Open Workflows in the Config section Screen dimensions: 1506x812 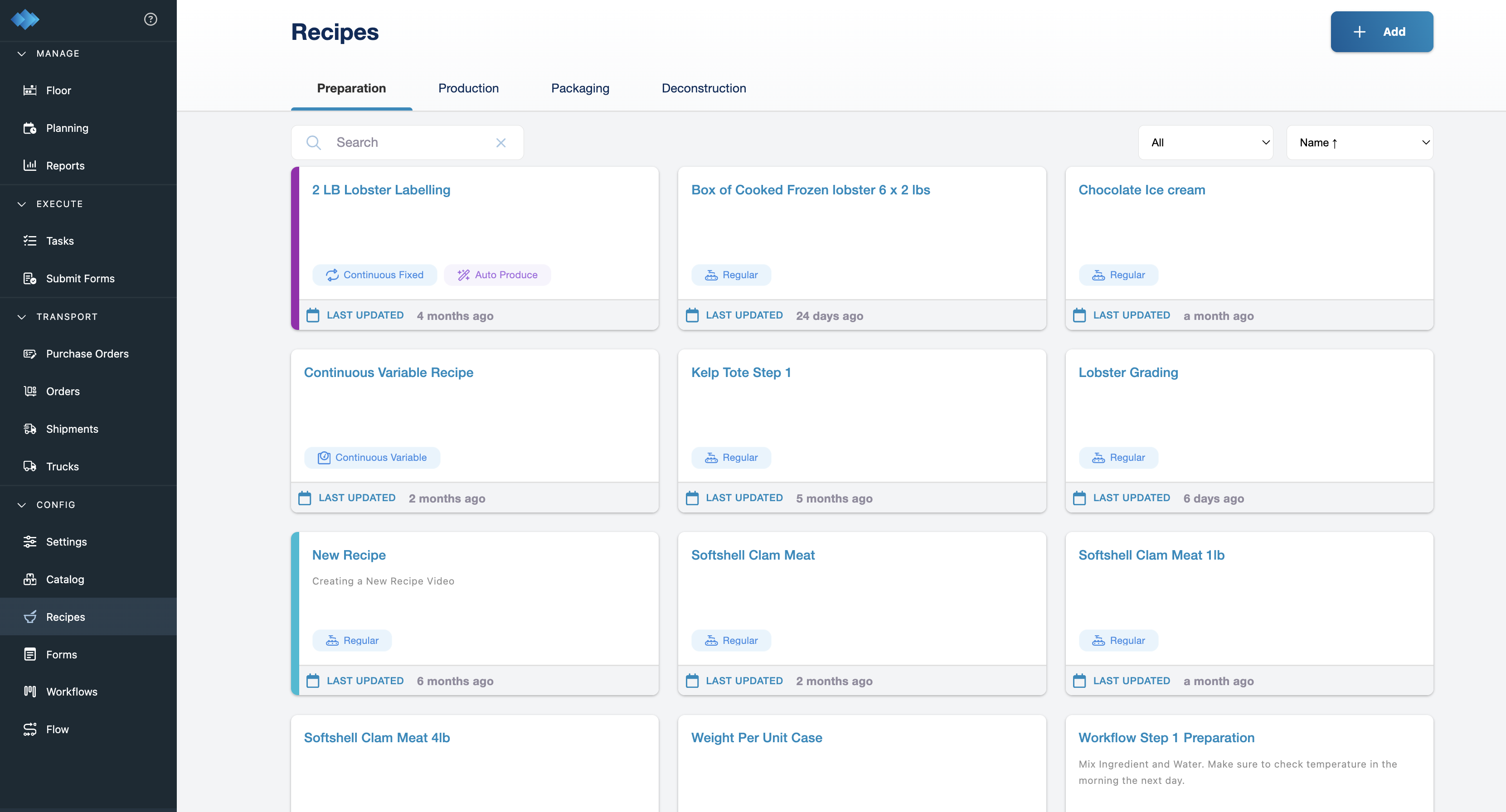pyautogui.click(x=71, y=691)
